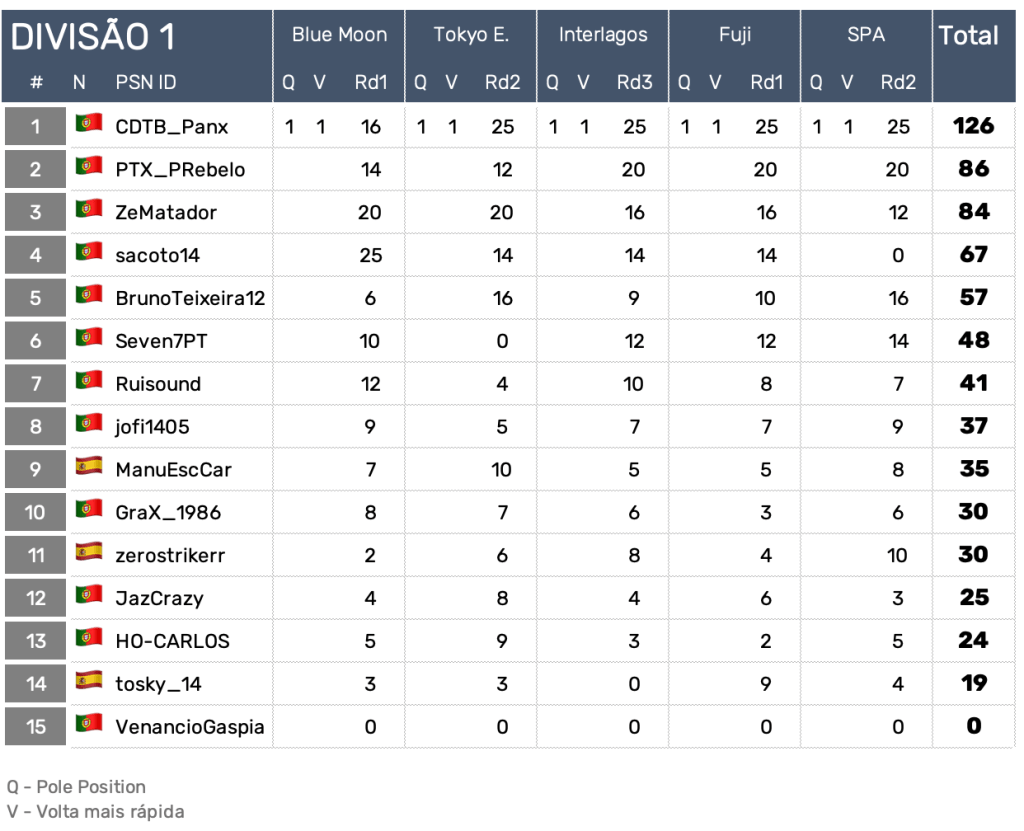The height and width of the screenshot is (831, 1024).
Task: Click the DIVISÃO 1 title
Action: [93, 37]
